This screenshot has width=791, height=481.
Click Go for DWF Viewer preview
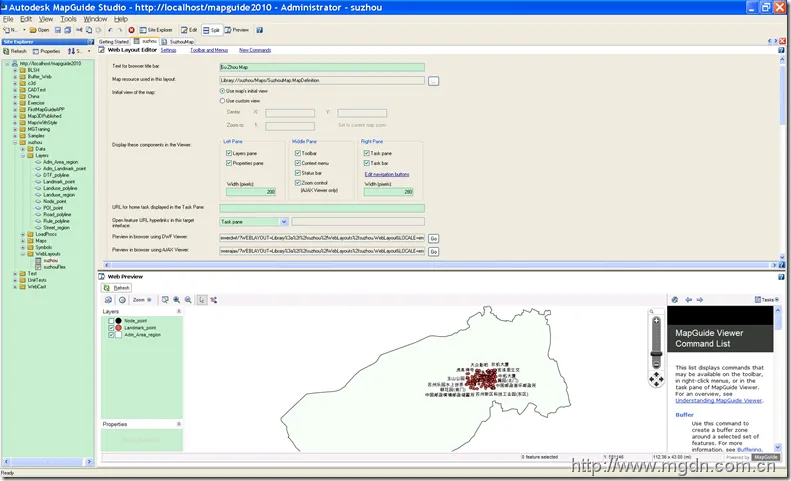click(x=433, y=239)
